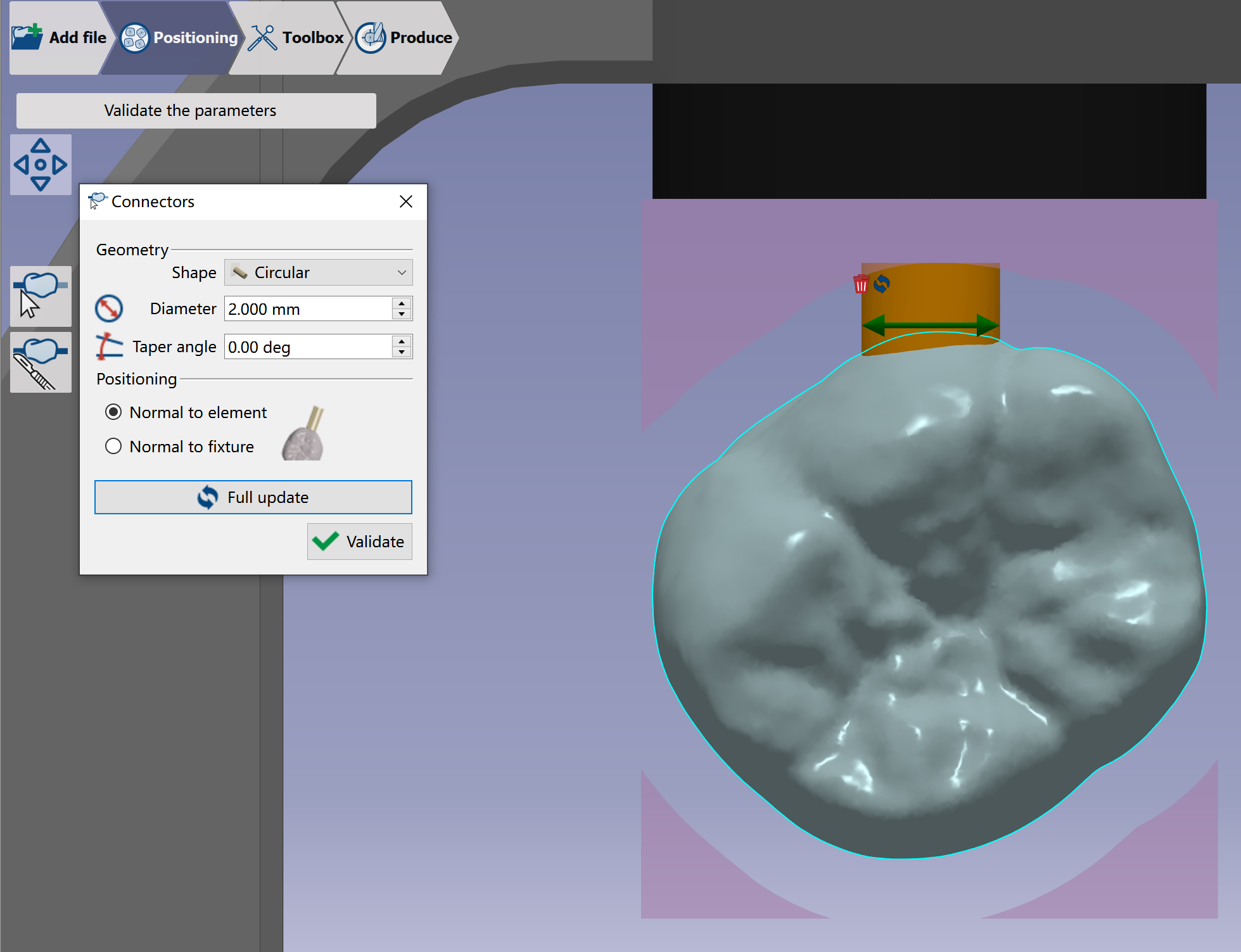Click the Full update button
The image size is (1241, 952).
click(253, 497)
